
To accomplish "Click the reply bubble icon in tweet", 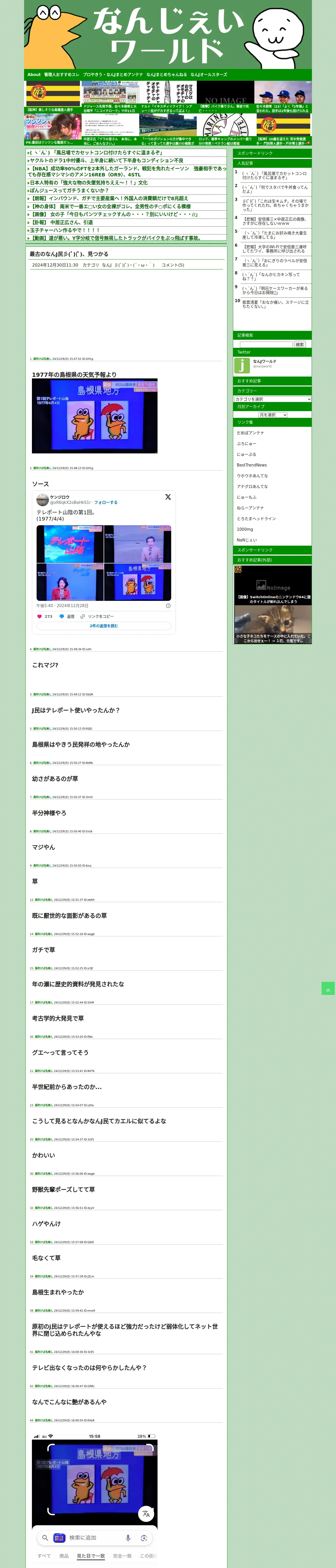I will [61, 616].
